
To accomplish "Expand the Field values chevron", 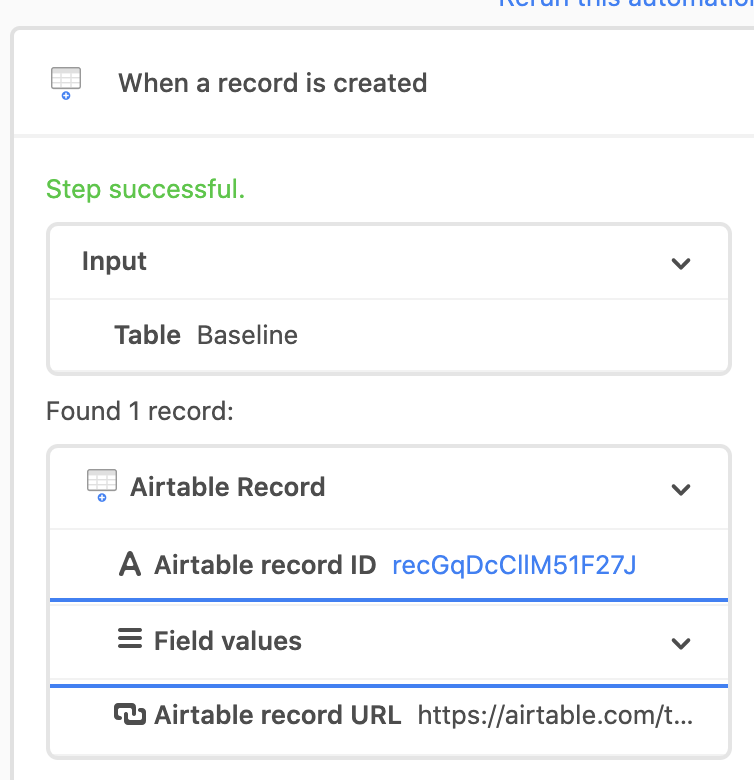I will (x=681, y=644).
